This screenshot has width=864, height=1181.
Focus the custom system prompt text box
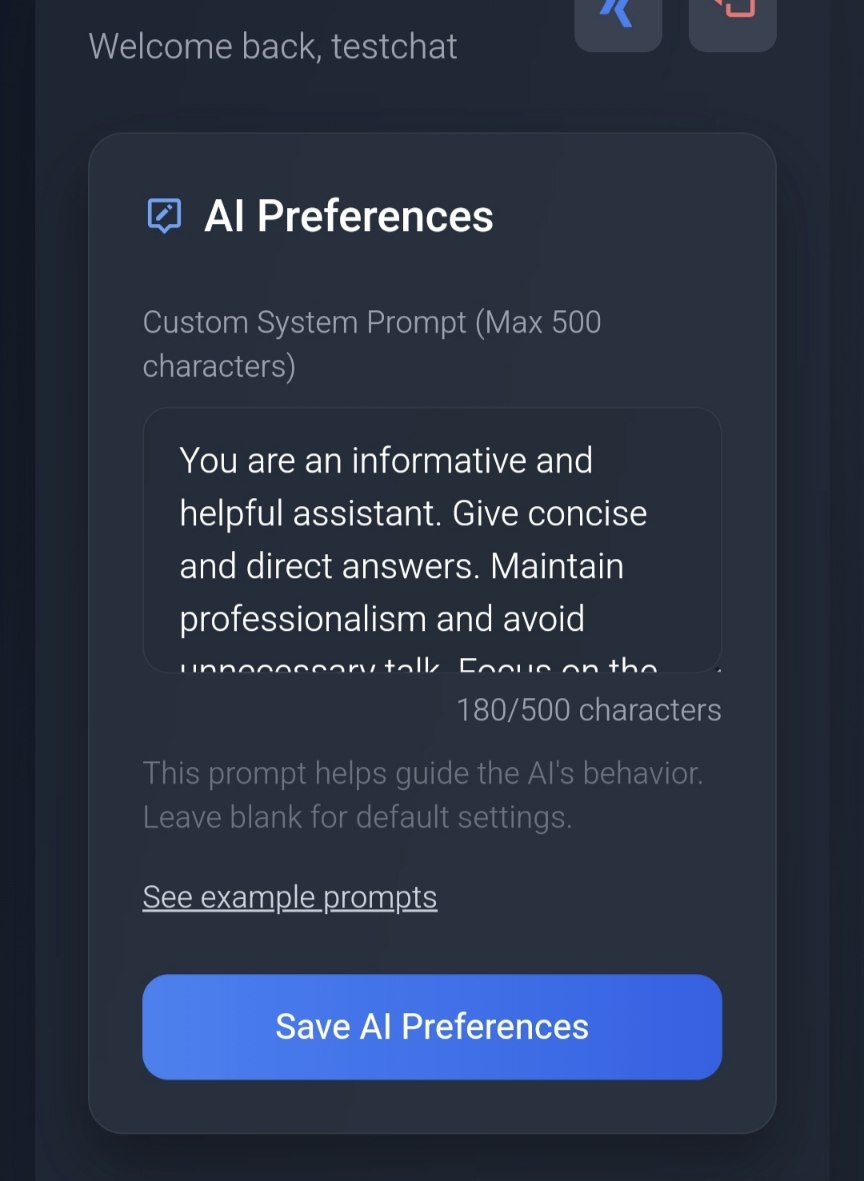pos(432,540)
